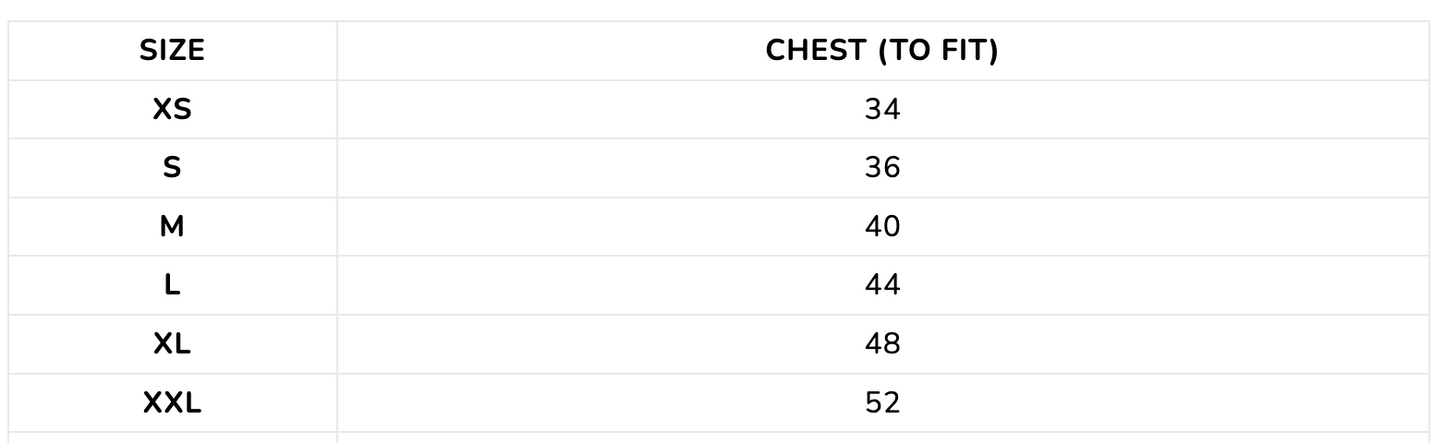
Task: Select the XL size cell
Action: pyautogui.click(x=172, y=345)
